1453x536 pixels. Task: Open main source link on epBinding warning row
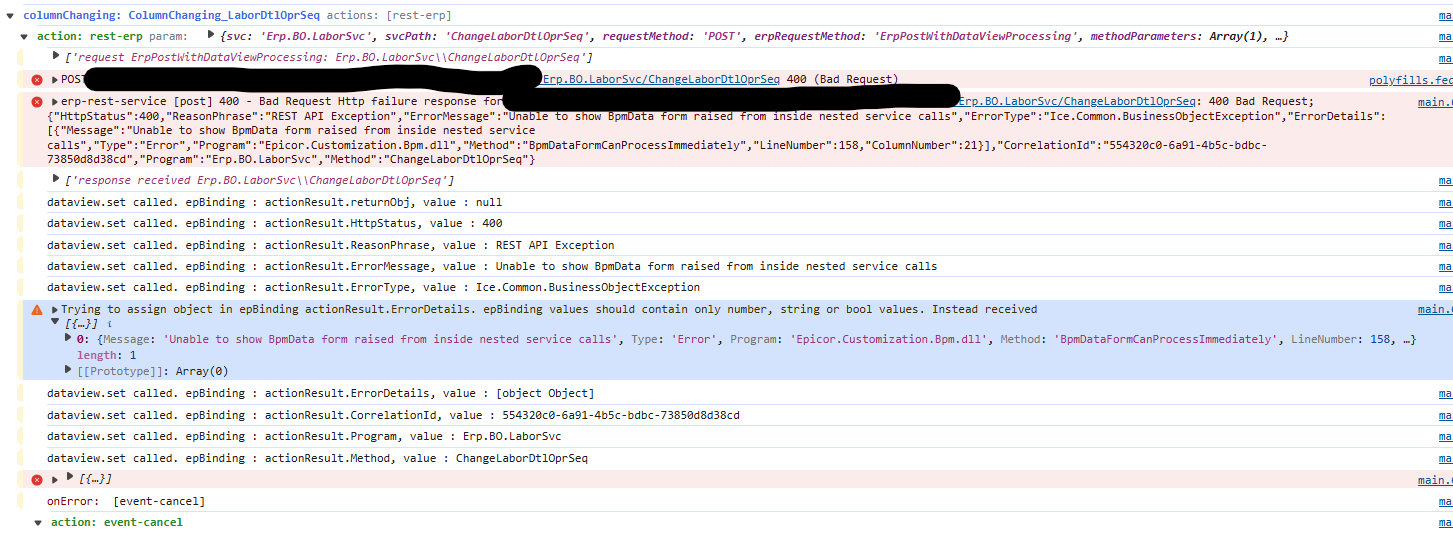(x=1435, y=310)
